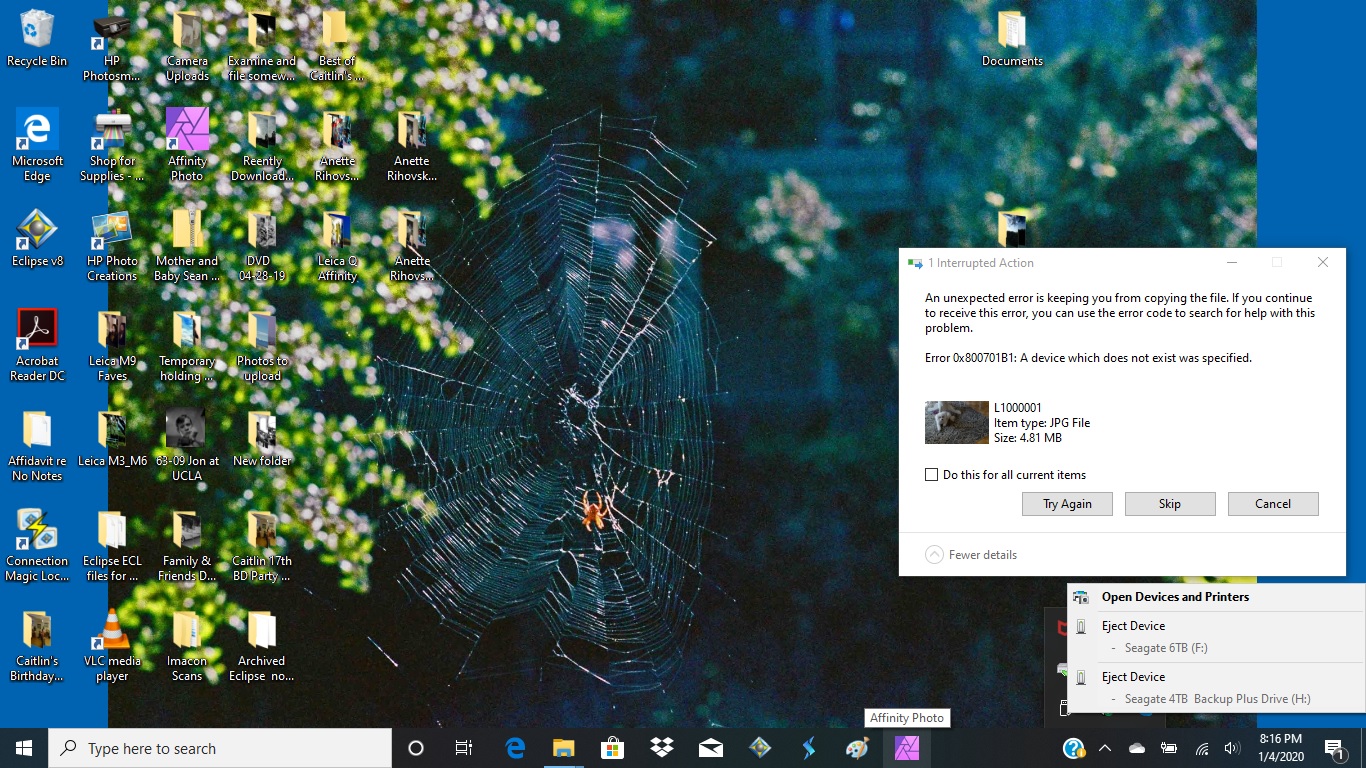
Task: Select the Caitlin 17th BD Party folder
Action: pyautogui.click(x=262, y=546)
